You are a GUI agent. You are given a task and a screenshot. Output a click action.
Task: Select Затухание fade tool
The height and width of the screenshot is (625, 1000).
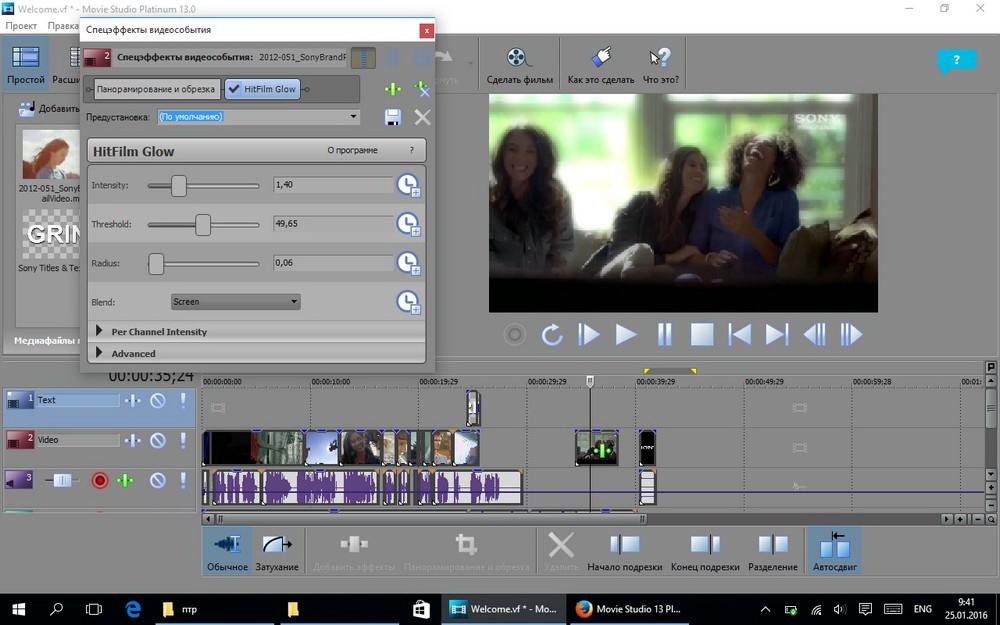coord(277,552)
